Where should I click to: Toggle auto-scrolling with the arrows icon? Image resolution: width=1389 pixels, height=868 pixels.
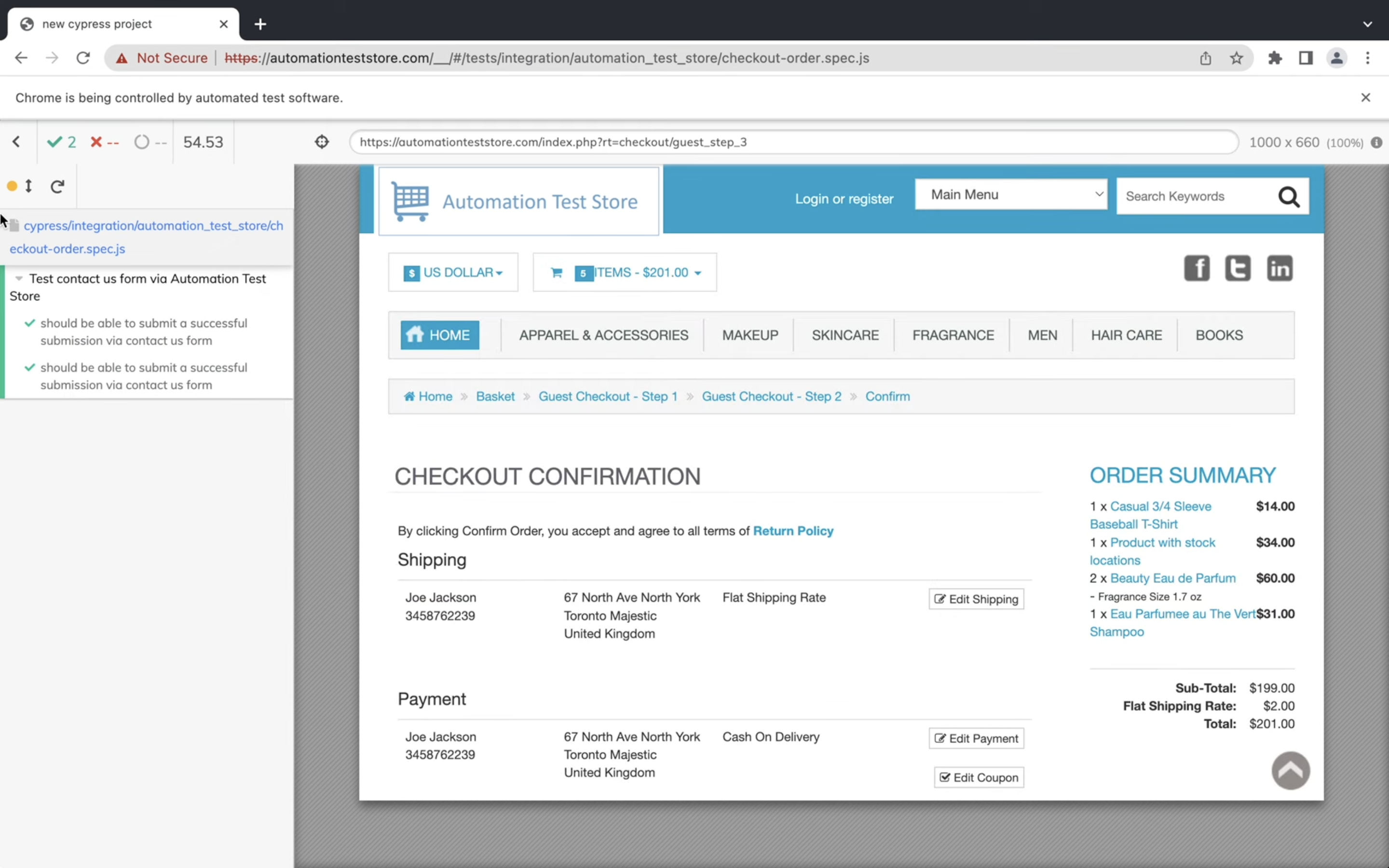tap(29, 186)
